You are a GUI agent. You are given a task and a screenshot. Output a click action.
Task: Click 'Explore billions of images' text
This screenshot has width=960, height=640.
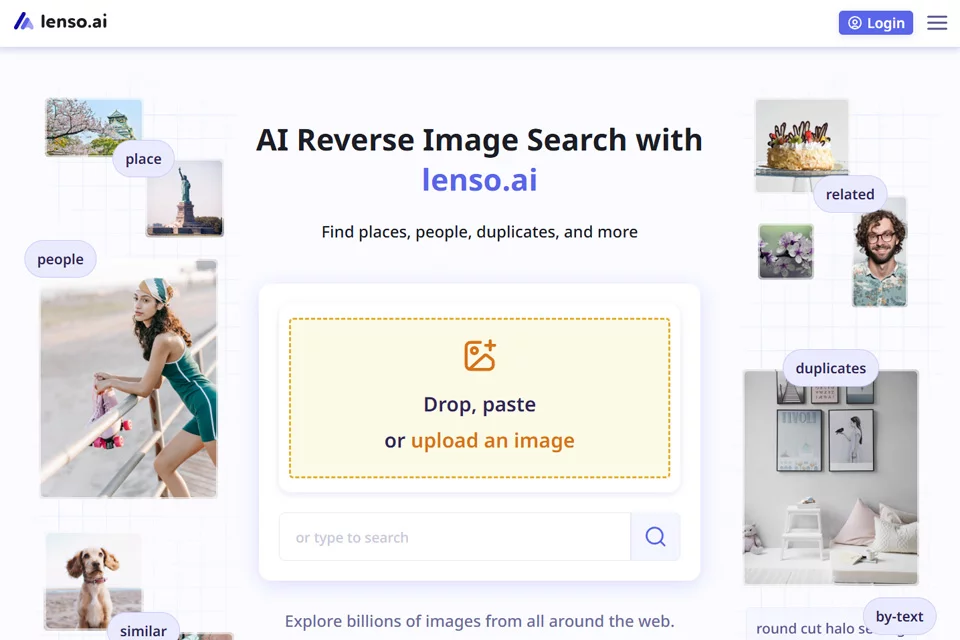[x=479, y=621]
